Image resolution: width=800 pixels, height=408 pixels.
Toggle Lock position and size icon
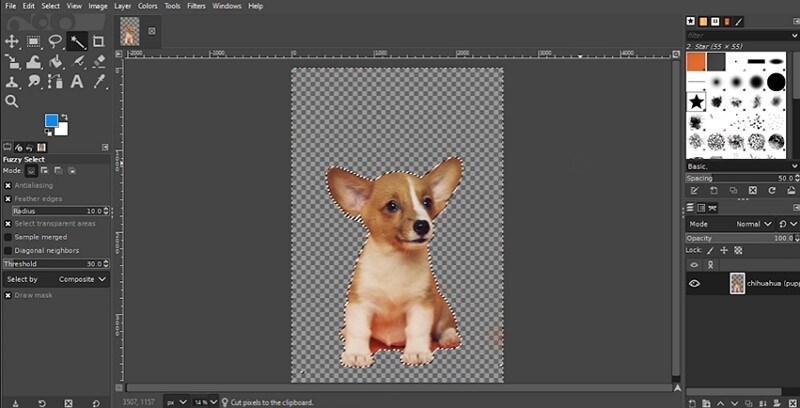click(x=724, y=250)
